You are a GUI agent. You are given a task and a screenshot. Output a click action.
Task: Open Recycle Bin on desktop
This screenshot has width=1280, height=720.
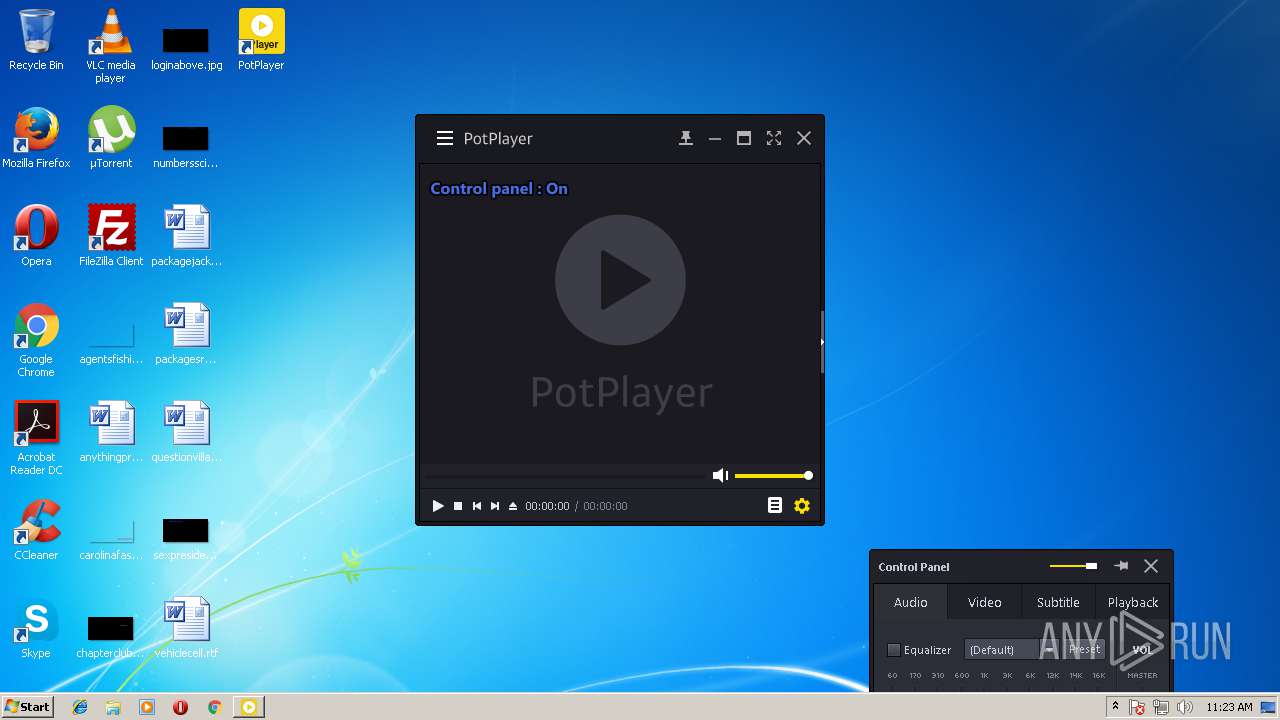pyautogui.click(x=36, y=40)
